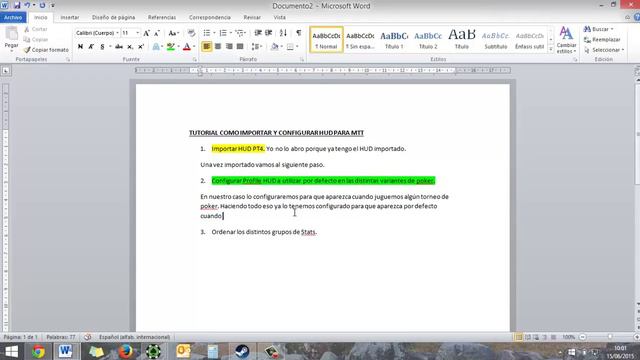This screenshot has height=360, width=640.
Task: Apply the red font color A
Action: (x=187, y=47)
